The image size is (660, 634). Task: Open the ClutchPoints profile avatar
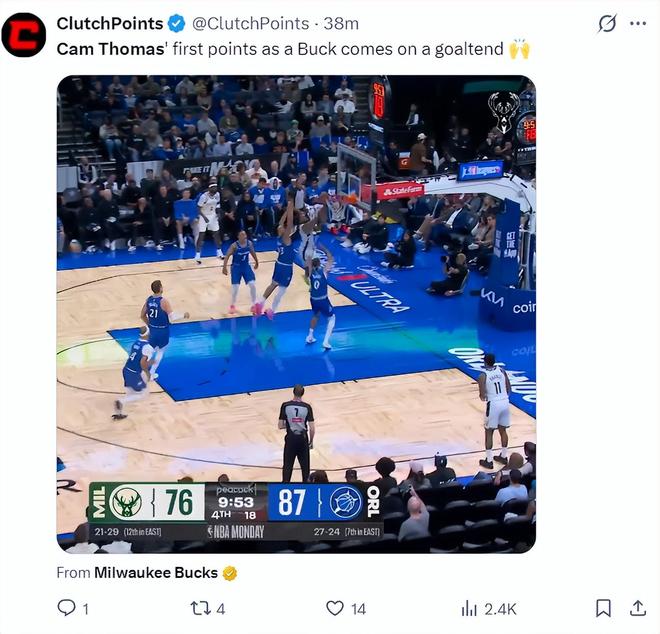(24, 35)
